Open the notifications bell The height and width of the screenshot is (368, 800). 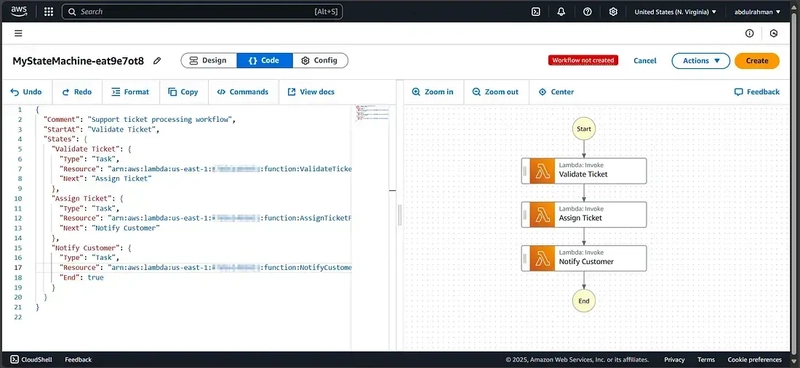point(561,12)
